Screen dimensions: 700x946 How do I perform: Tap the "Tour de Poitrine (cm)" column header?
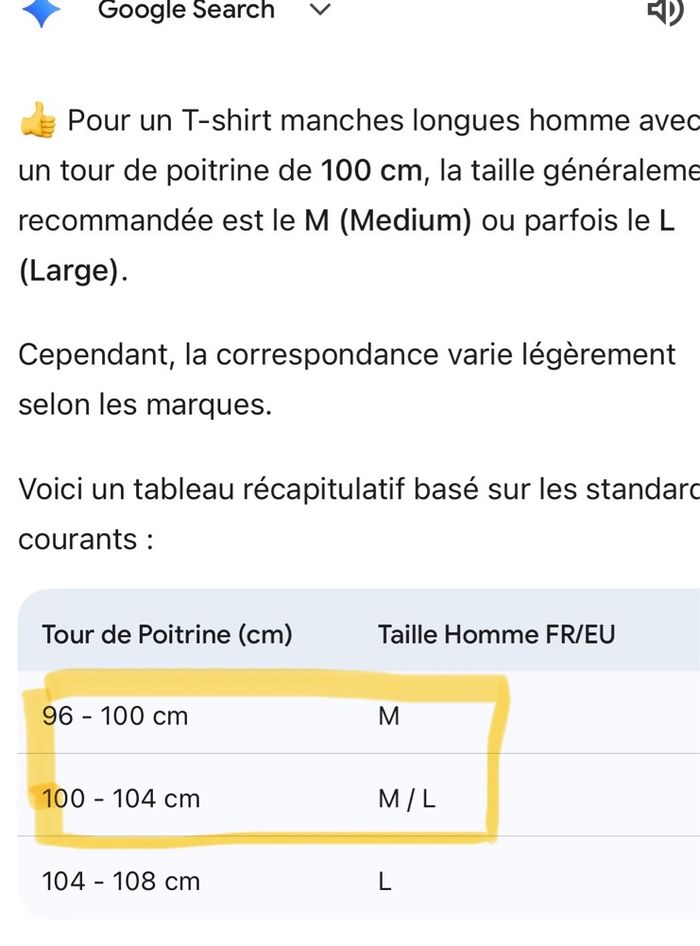[167, 634]
